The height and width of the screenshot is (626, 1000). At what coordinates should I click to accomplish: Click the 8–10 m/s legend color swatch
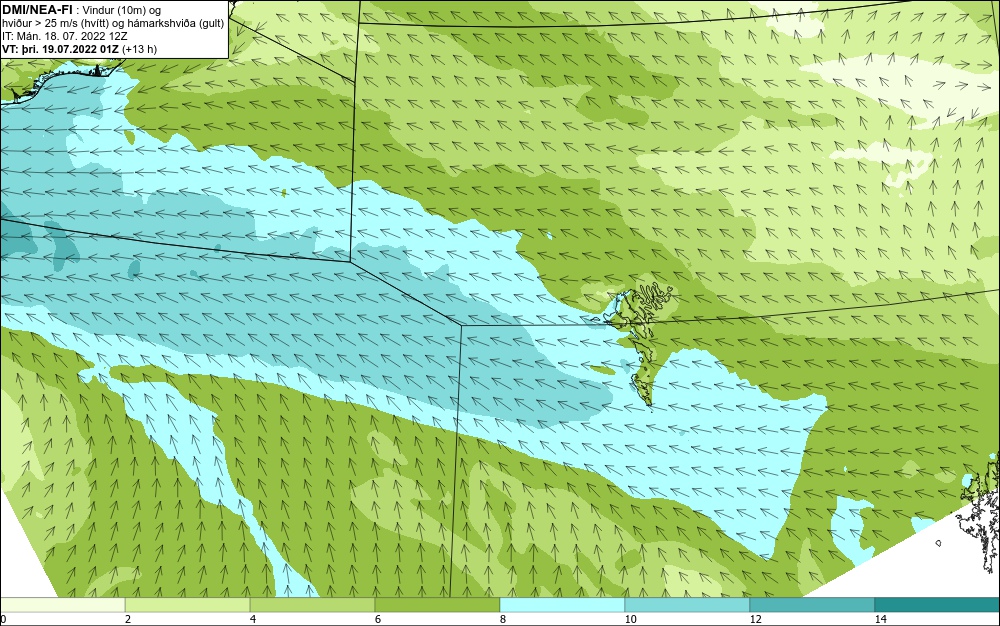pos(562,605)
